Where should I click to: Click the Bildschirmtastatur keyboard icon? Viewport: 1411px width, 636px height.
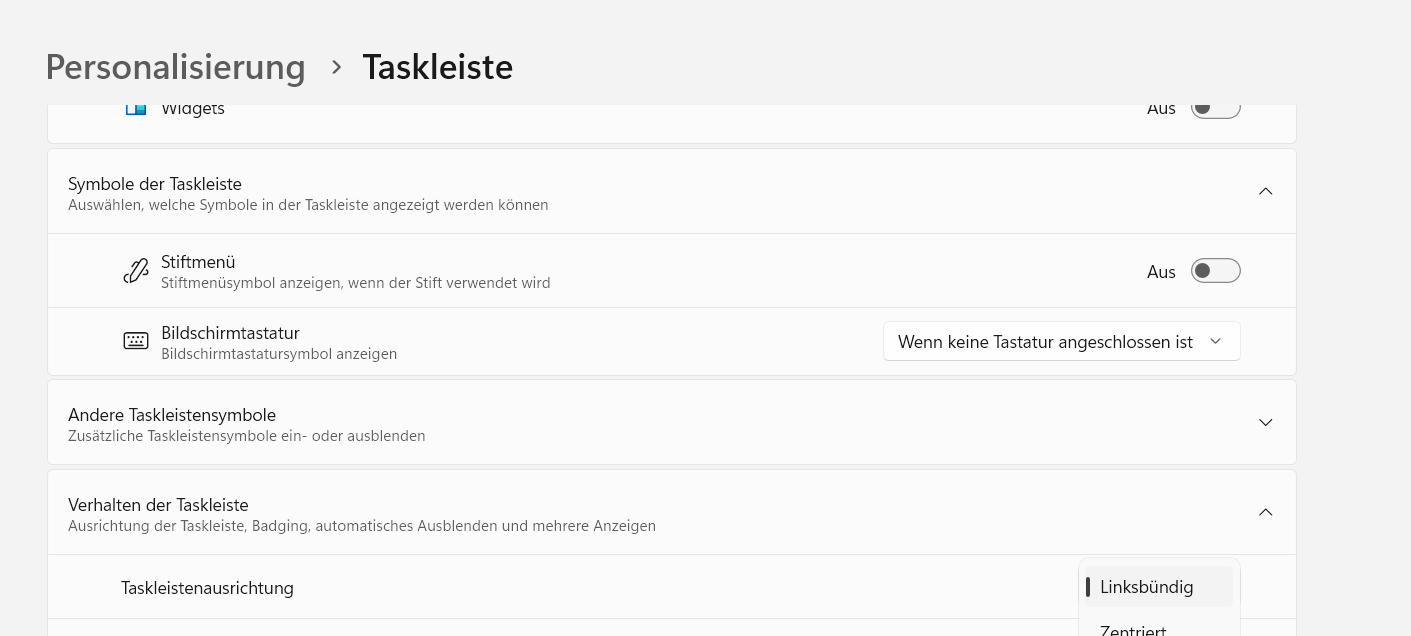tap(136, 341)
